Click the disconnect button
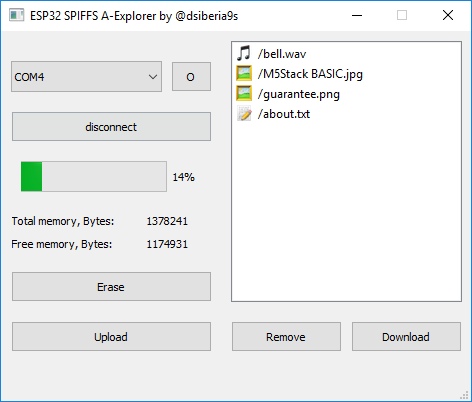The height and width of the screenshot is (402, 472). pyautogui.click(x=111, y=127)
